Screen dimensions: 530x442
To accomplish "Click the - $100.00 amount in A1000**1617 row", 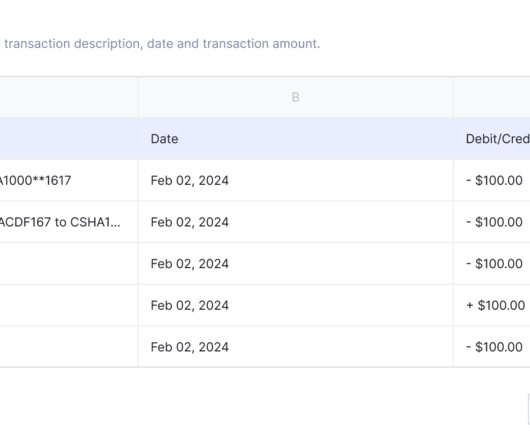I will pyautogui.click(x=492, y=180).
